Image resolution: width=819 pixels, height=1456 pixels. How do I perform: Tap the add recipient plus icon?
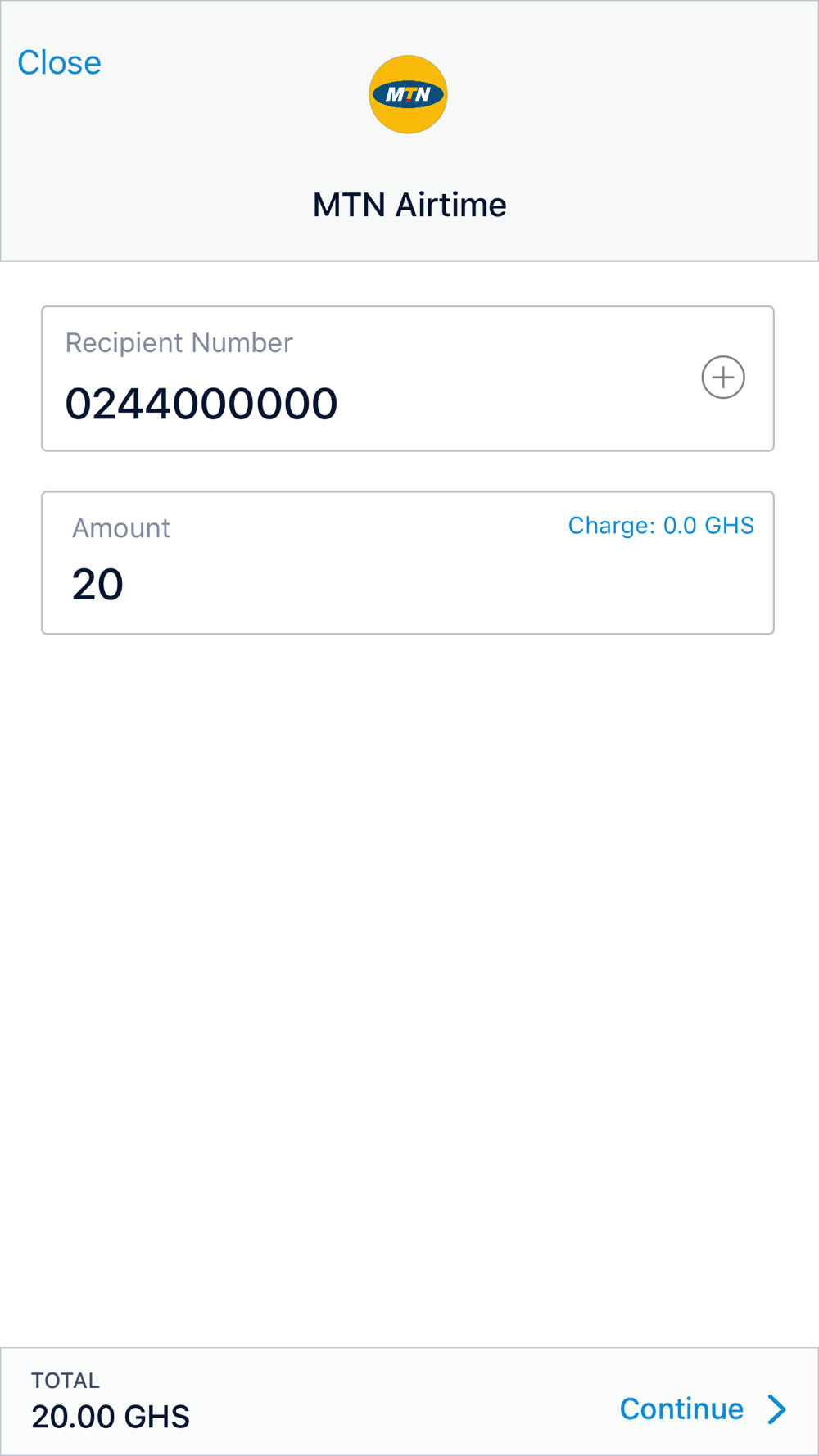722,378
